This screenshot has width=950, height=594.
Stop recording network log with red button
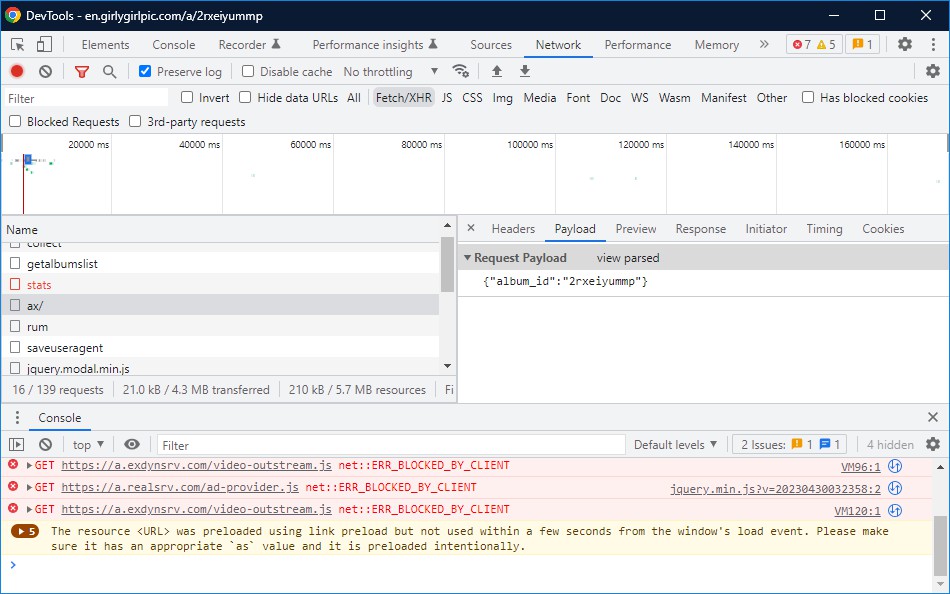(17, 72)
